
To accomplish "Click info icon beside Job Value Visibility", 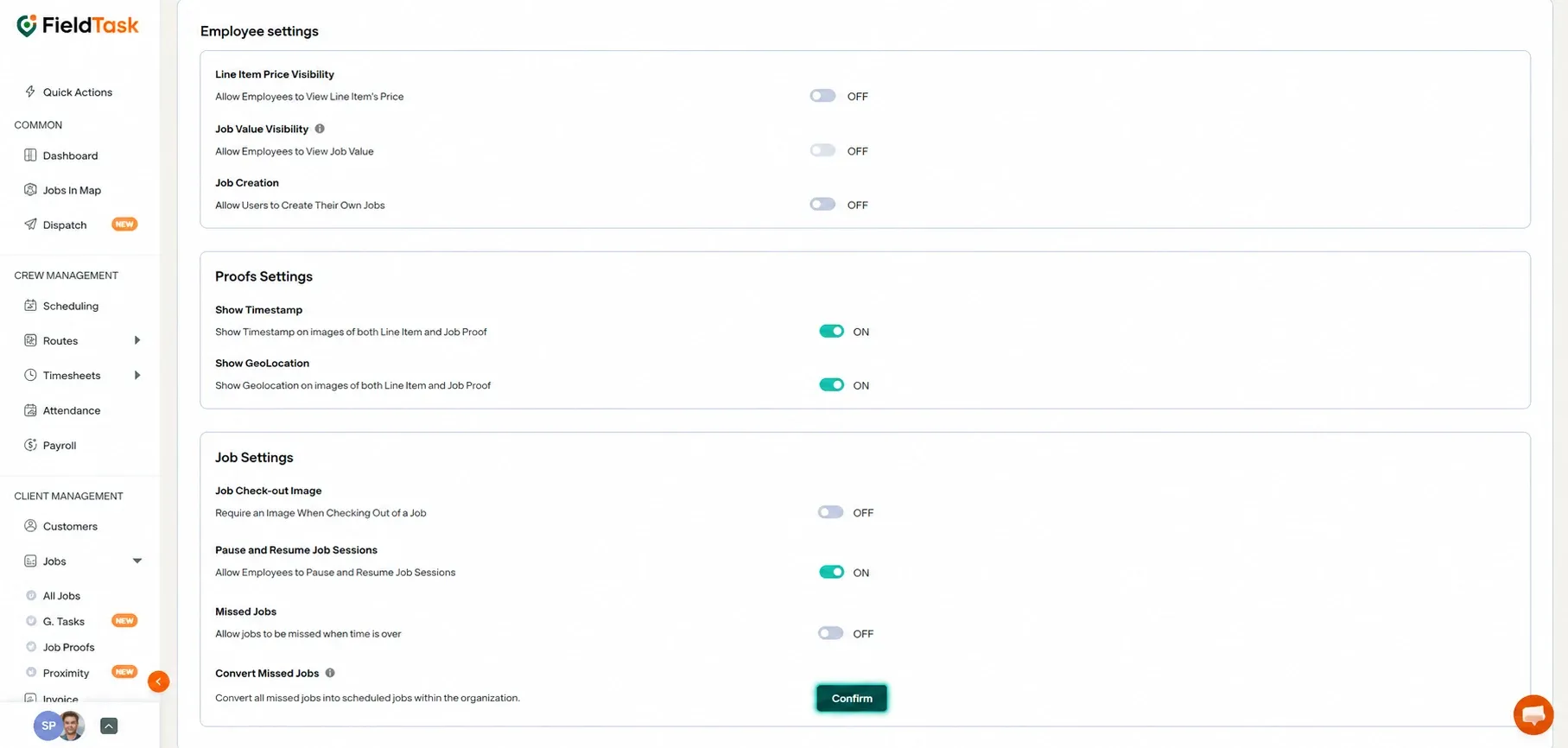I will tap(320, 129).
